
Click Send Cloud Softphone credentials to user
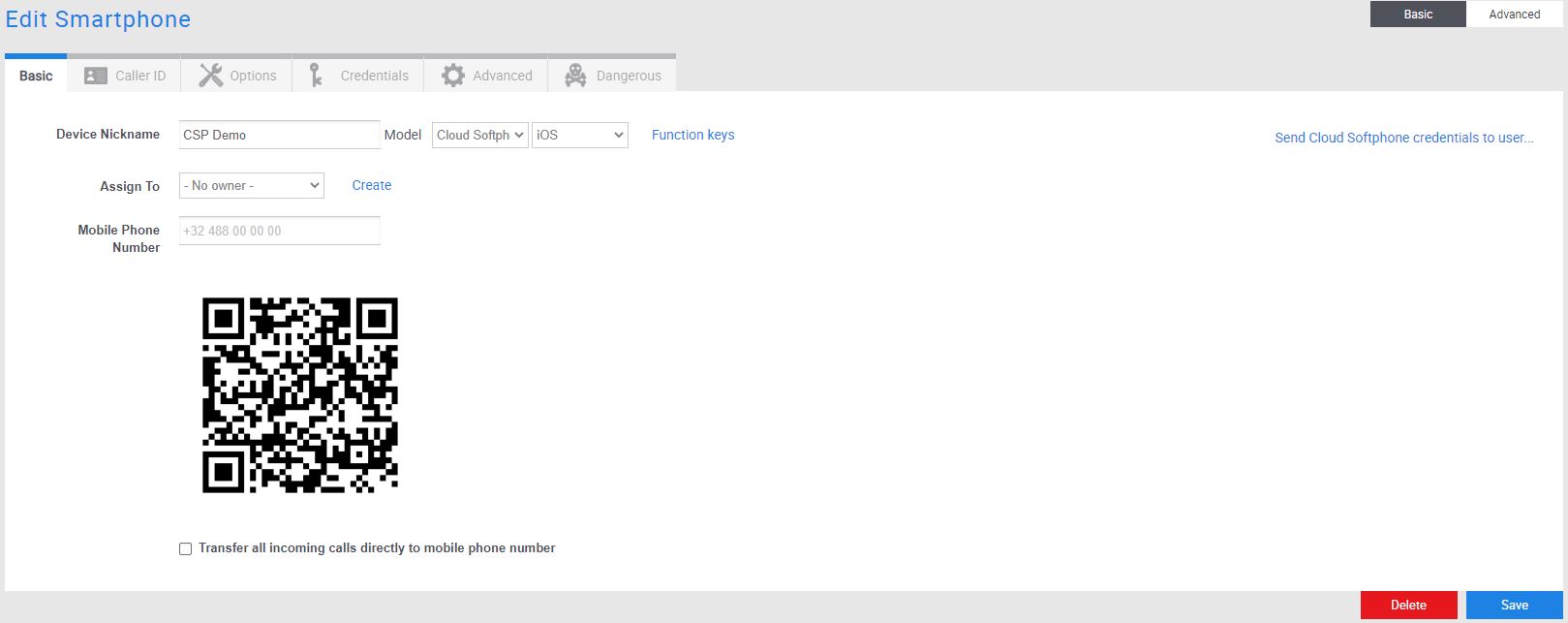point(1403,138)
